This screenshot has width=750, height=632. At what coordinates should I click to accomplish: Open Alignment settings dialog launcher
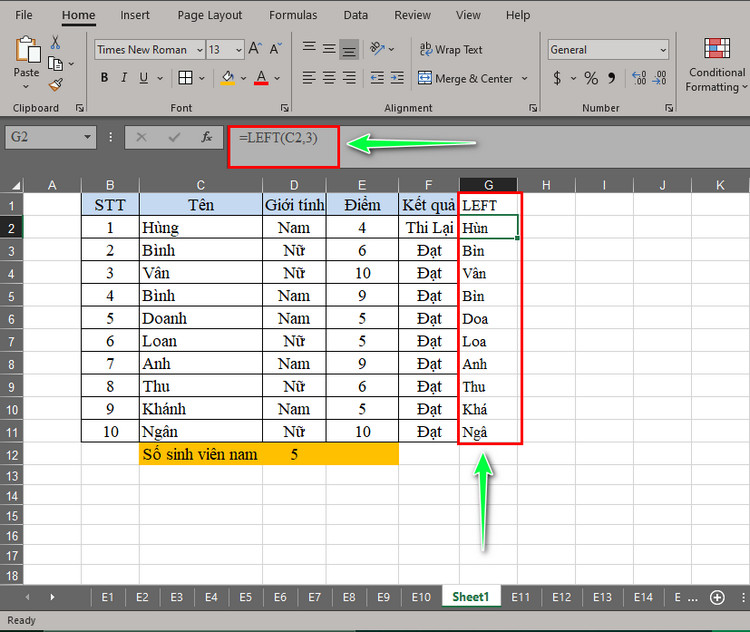coord(533,108)
